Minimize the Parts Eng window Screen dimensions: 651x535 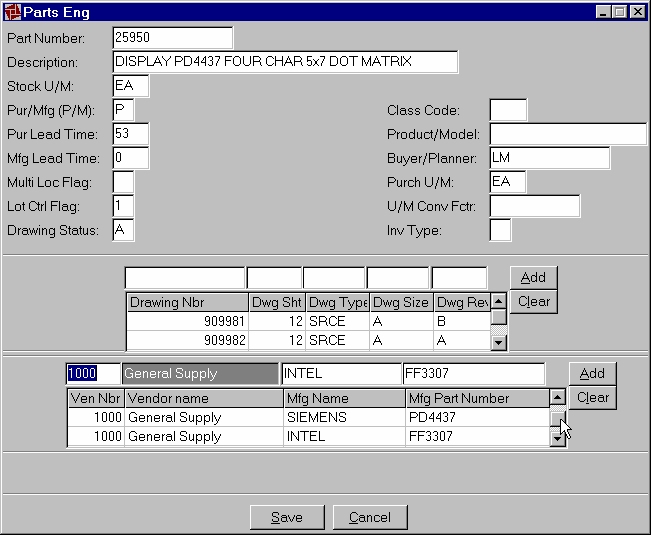point(603,12)
